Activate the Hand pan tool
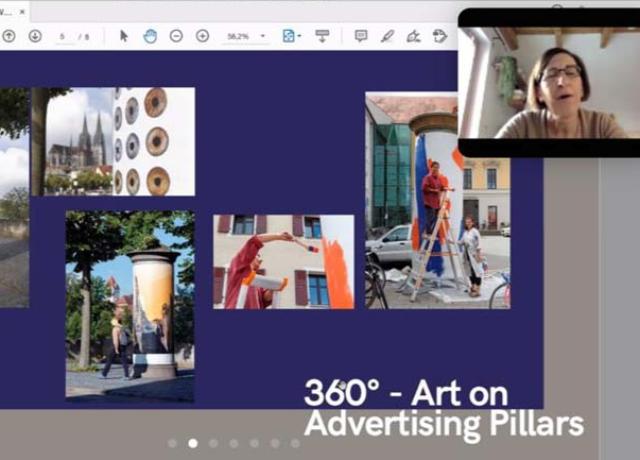The height and width of the screenshot is (460, 640). pos(150,36)
